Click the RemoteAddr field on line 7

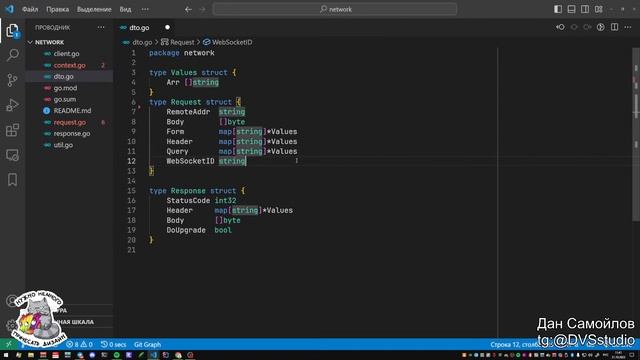pyautogui.click(x=188, y=112)
